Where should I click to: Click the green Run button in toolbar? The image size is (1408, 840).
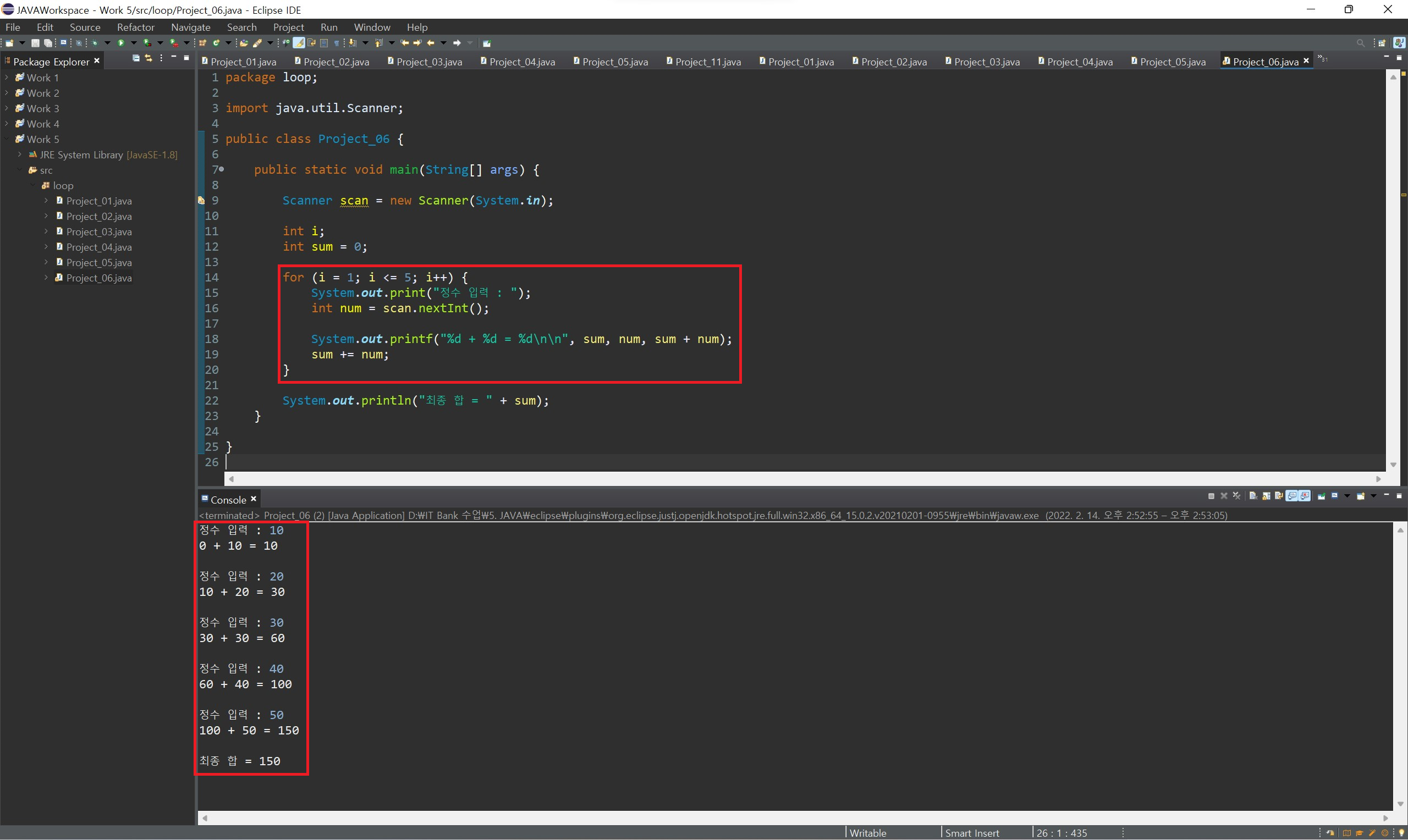[x=120, y=43]
